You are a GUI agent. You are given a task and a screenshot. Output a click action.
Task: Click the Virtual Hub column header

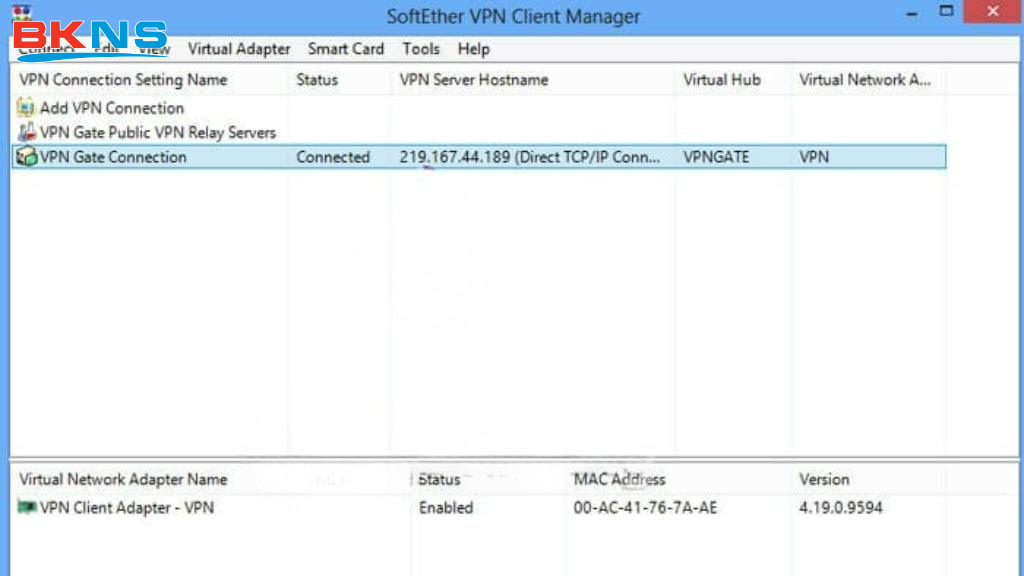[722, 80]
